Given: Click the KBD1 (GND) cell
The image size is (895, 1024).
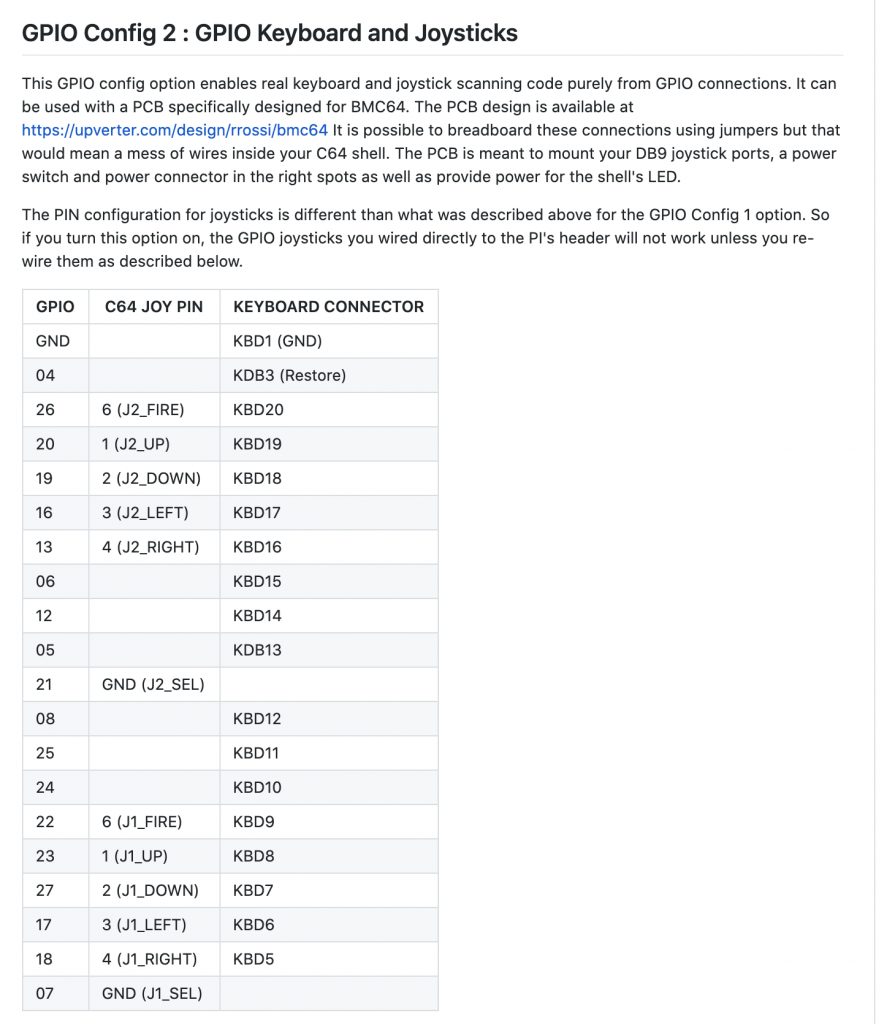Looking at the screenshot, I should click(329, 341).
